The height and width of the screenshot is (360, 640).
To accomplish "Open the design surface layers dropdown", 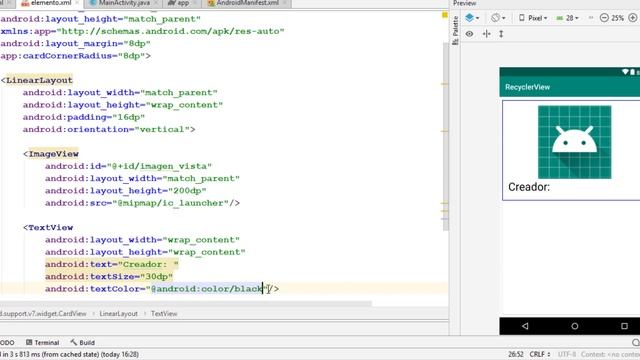I will [472, 18].
